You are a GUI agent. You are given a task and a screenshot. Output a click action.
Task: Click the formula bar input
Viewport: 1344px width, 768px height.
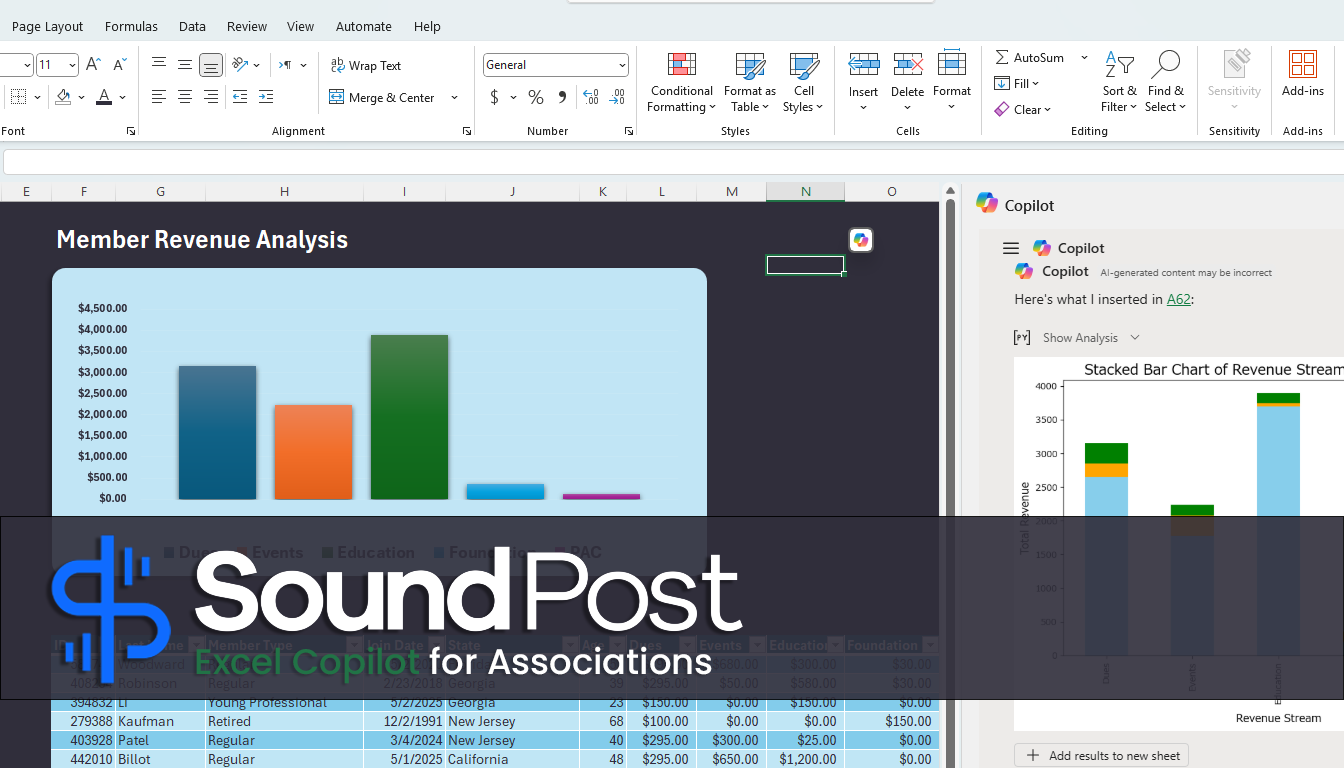[673, 162]
